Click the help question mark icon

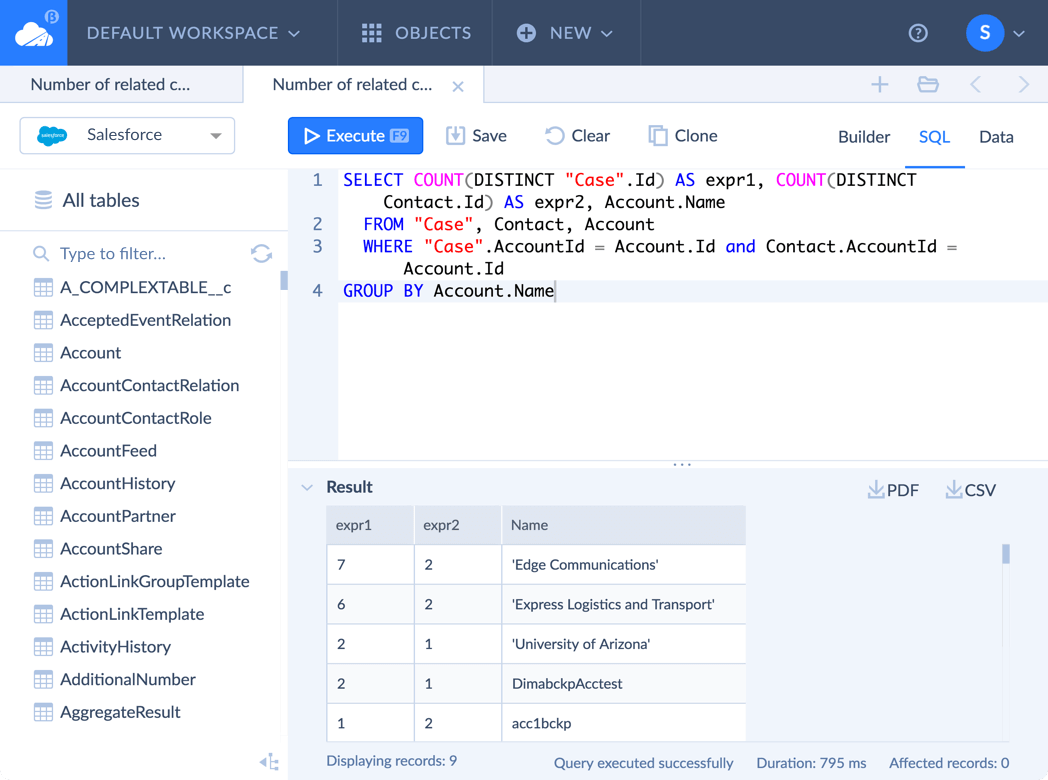[x=918, y=32]
